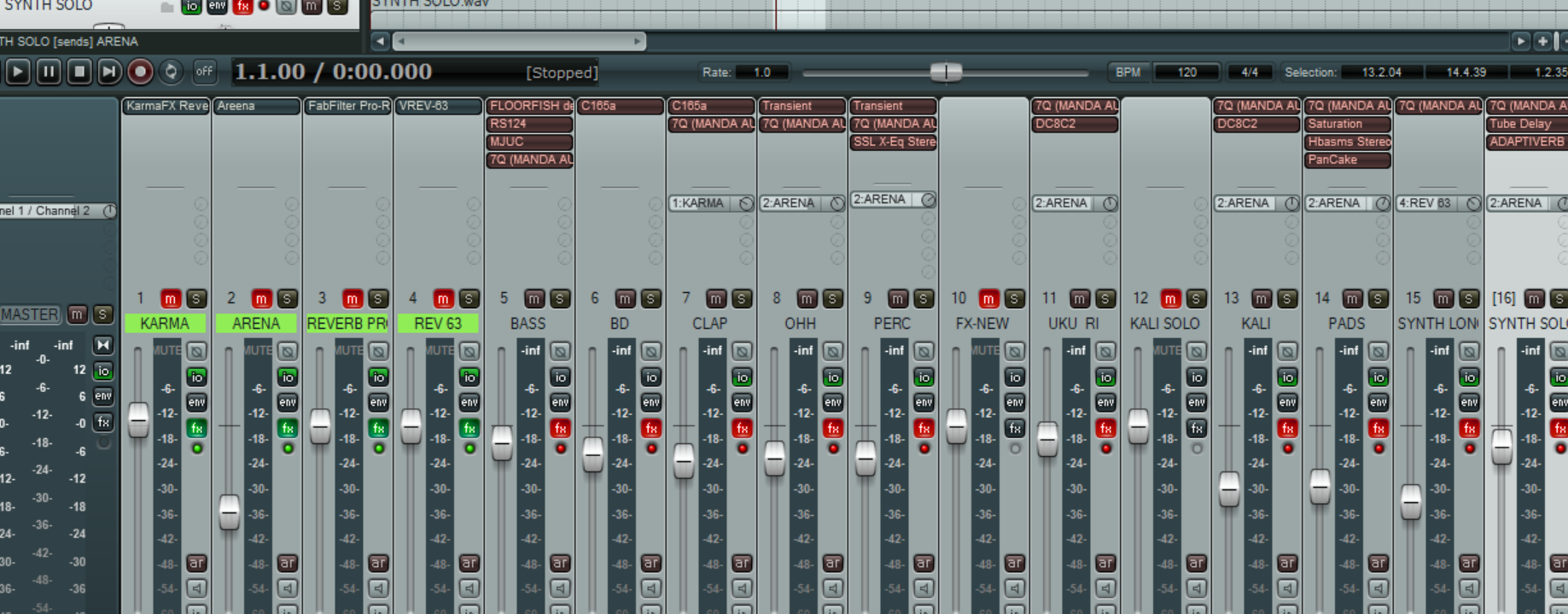Open SSL X-Eq Stereo plugin slot
This screenshot has height=614, width=1568.
pyautogui.click(x=893, y=142)
